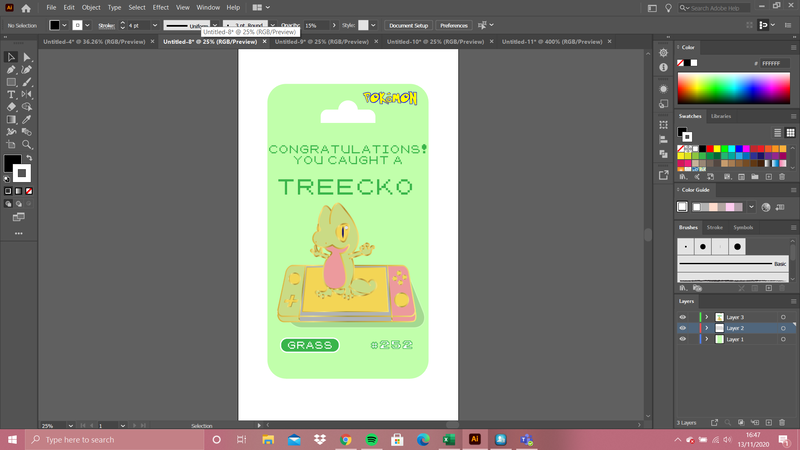Open the Object menu

click(x=91, y=8)
